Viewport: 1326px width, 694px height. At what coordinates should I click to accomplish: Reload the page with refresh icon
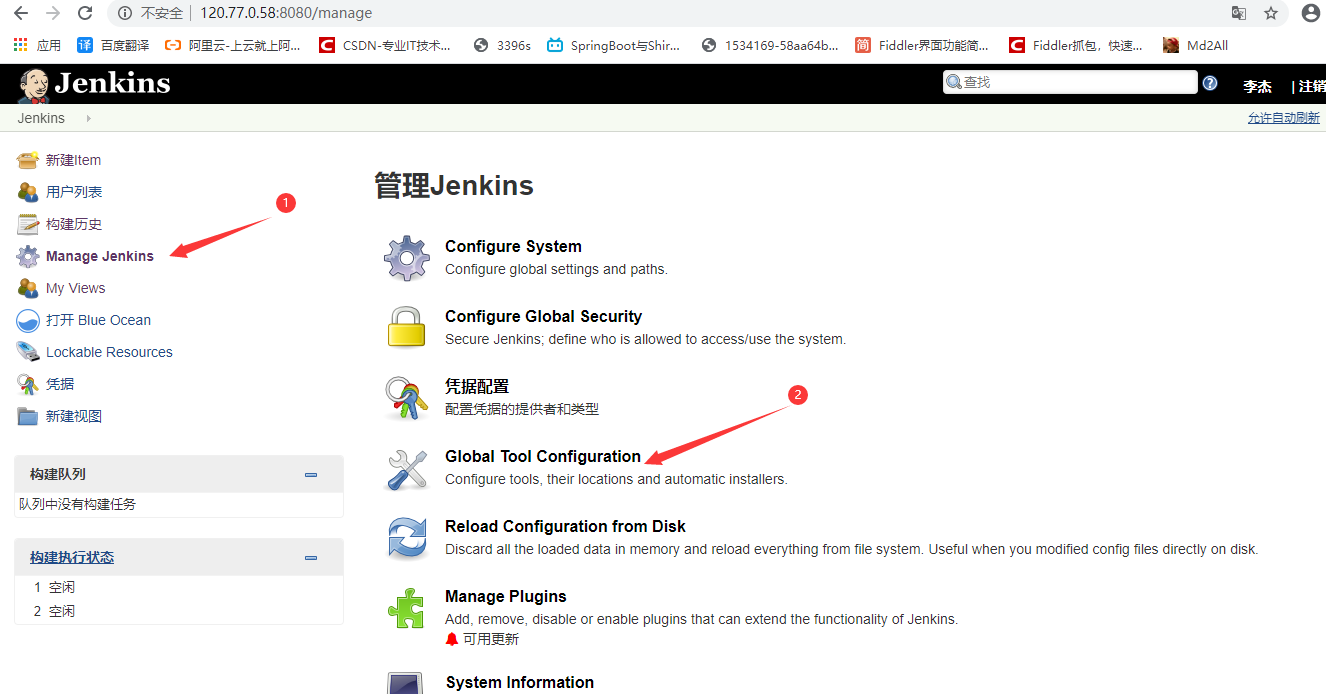[85, 13]
